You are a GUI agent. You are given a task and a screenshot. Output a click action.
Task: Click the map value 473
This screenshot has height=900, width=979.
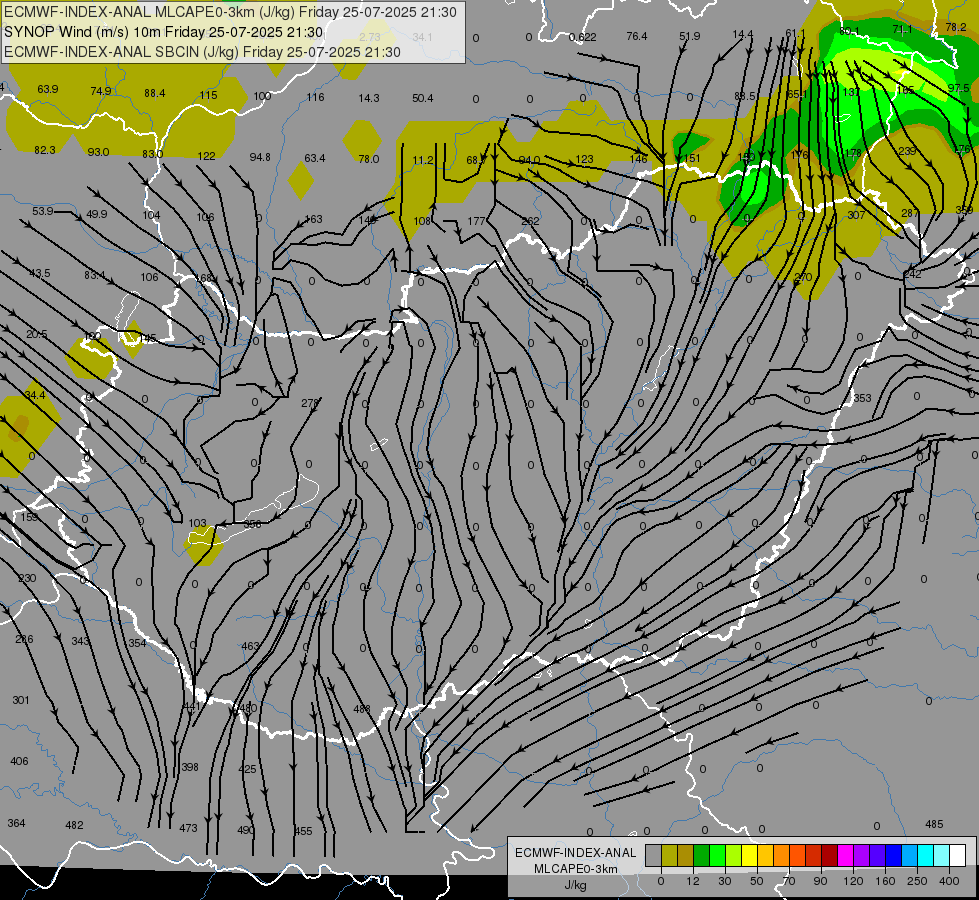click(189, 828)
